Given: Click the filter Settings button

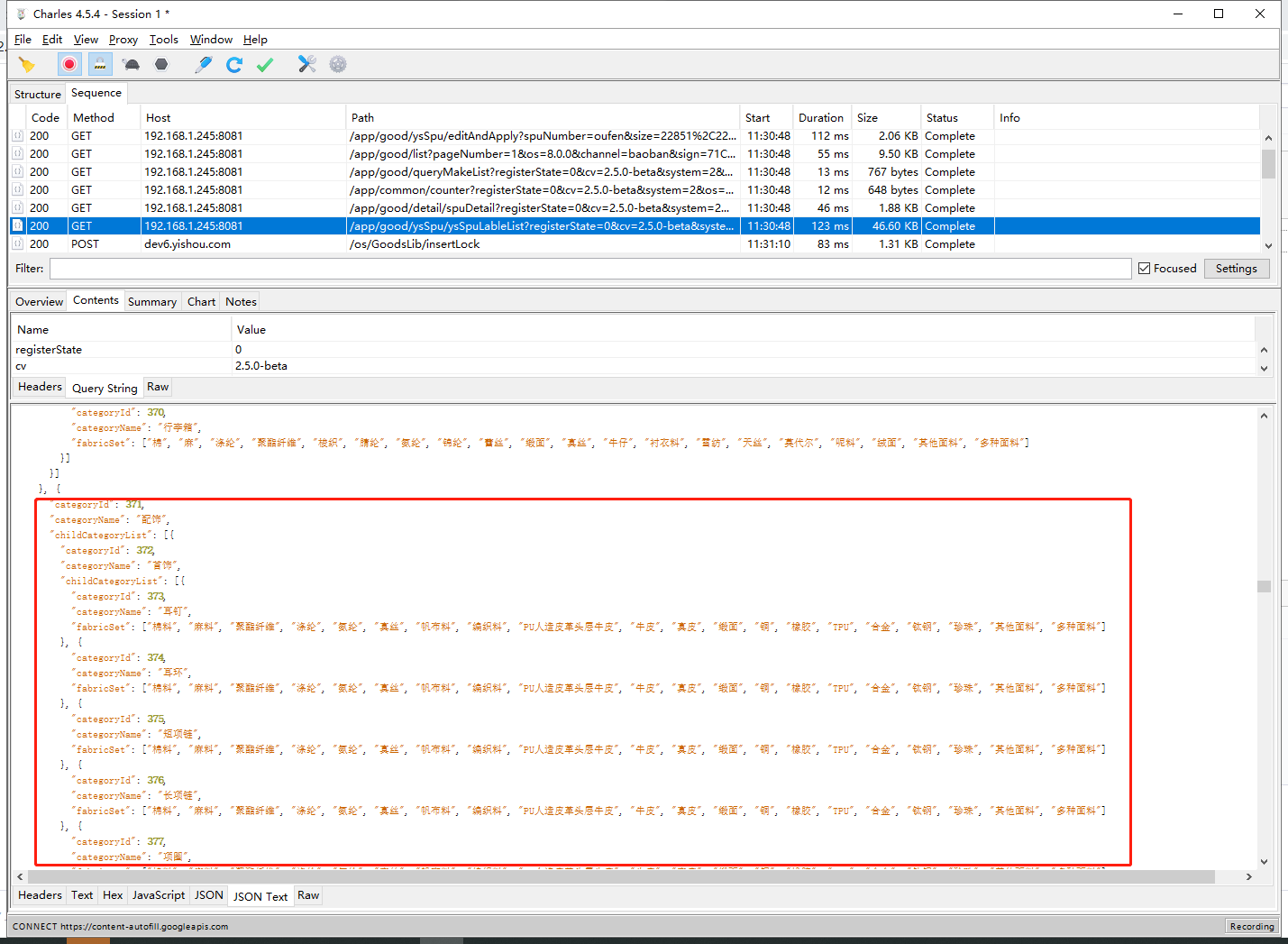Looking at the screenshot, I should pos(1236,269).
